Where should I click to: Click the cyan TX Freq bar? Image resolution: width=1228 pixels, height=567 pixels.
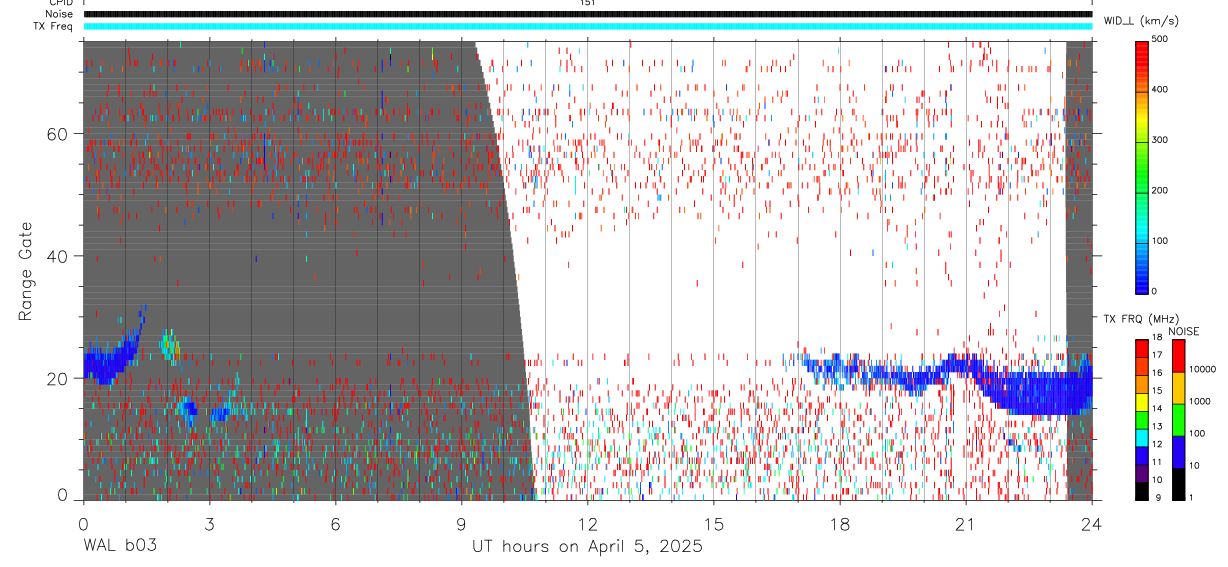(x=587, y=26)
